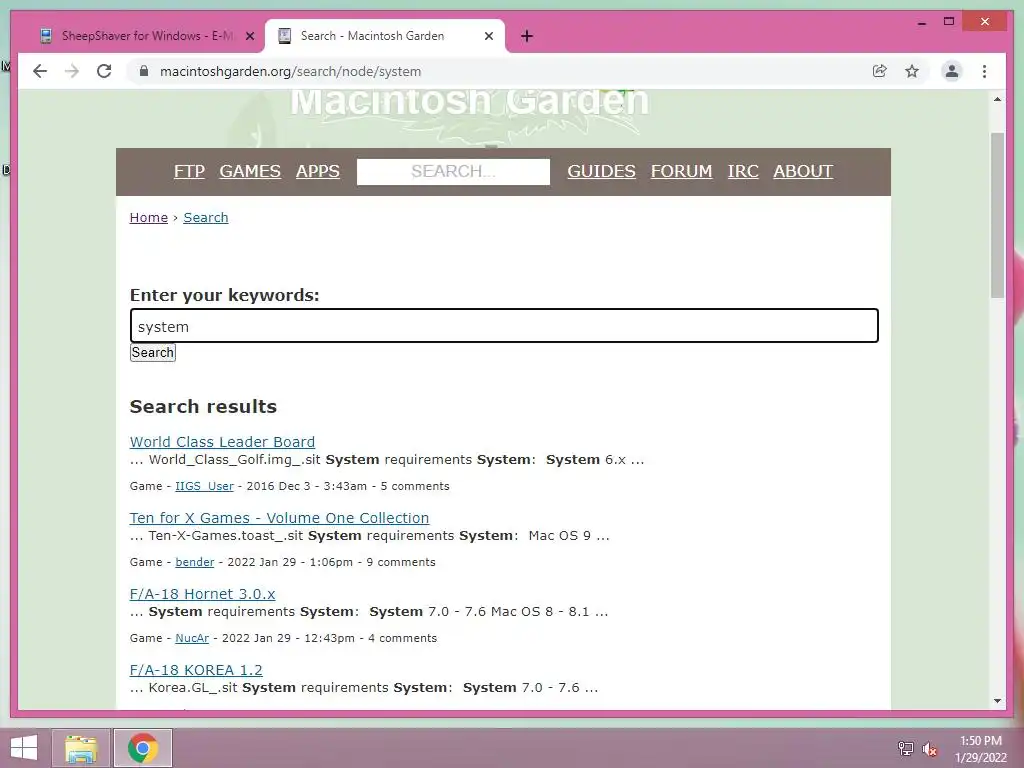Reload the Macintosh Garden page
The image size is (1024, 768).
click(104, 71)
